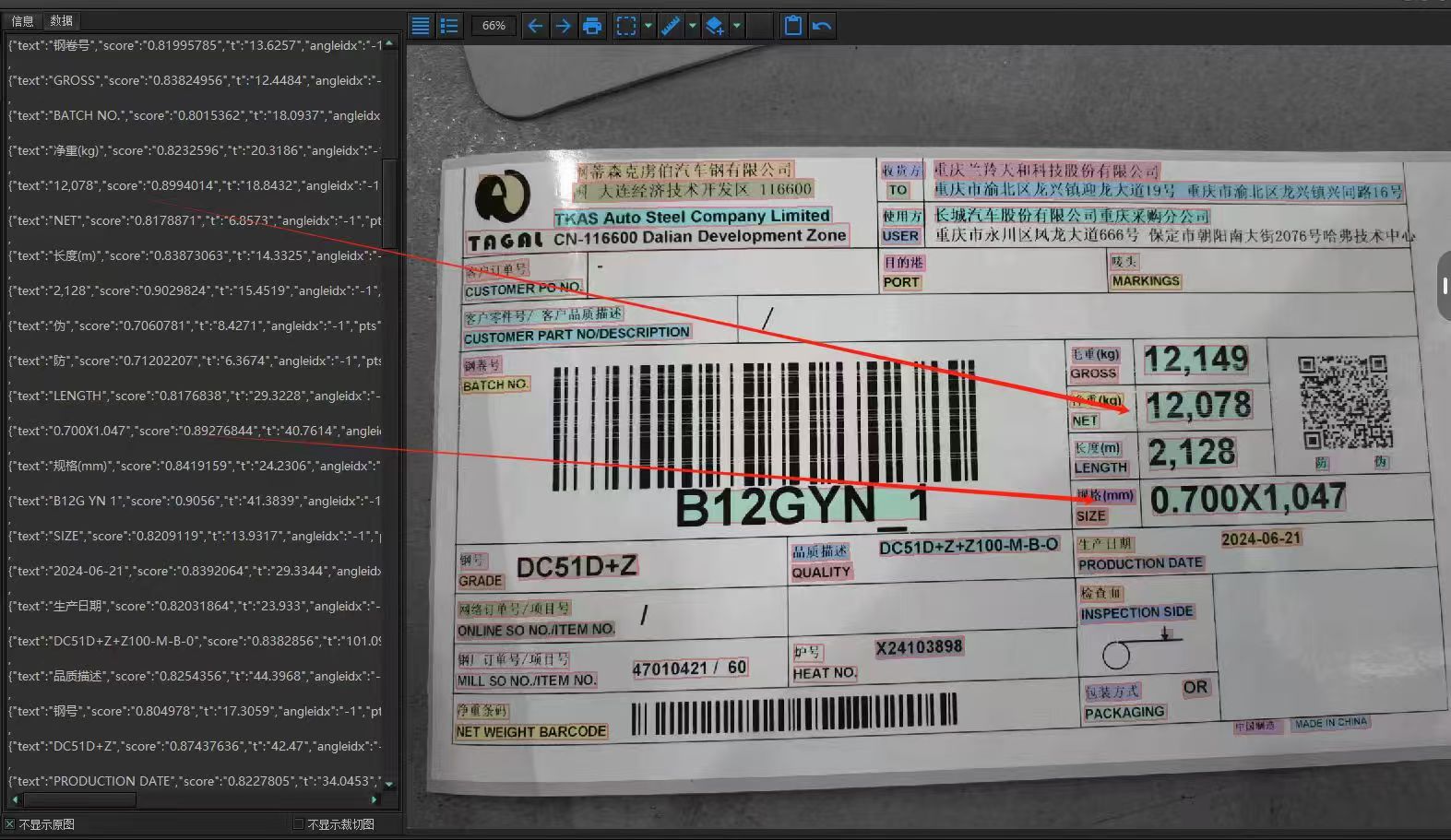This screenshot has height=840, width=1451.
Task: Click the data list scroll-up arrow
Action: pyautogui.click(x=389, y=43)
